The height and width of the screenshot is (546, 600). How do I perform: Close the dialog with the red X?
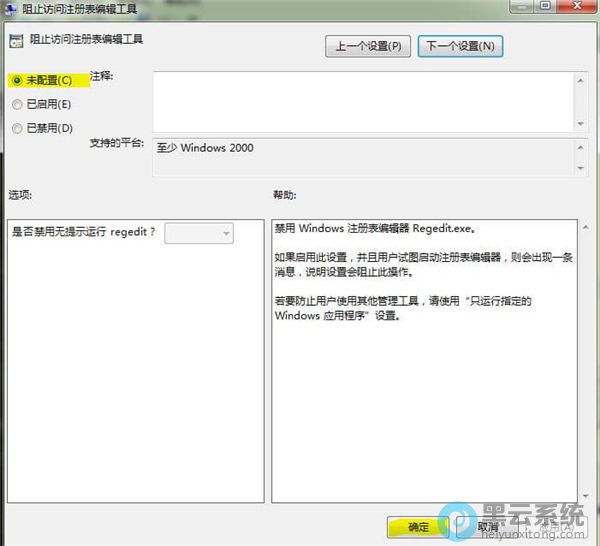pos(577,7)
